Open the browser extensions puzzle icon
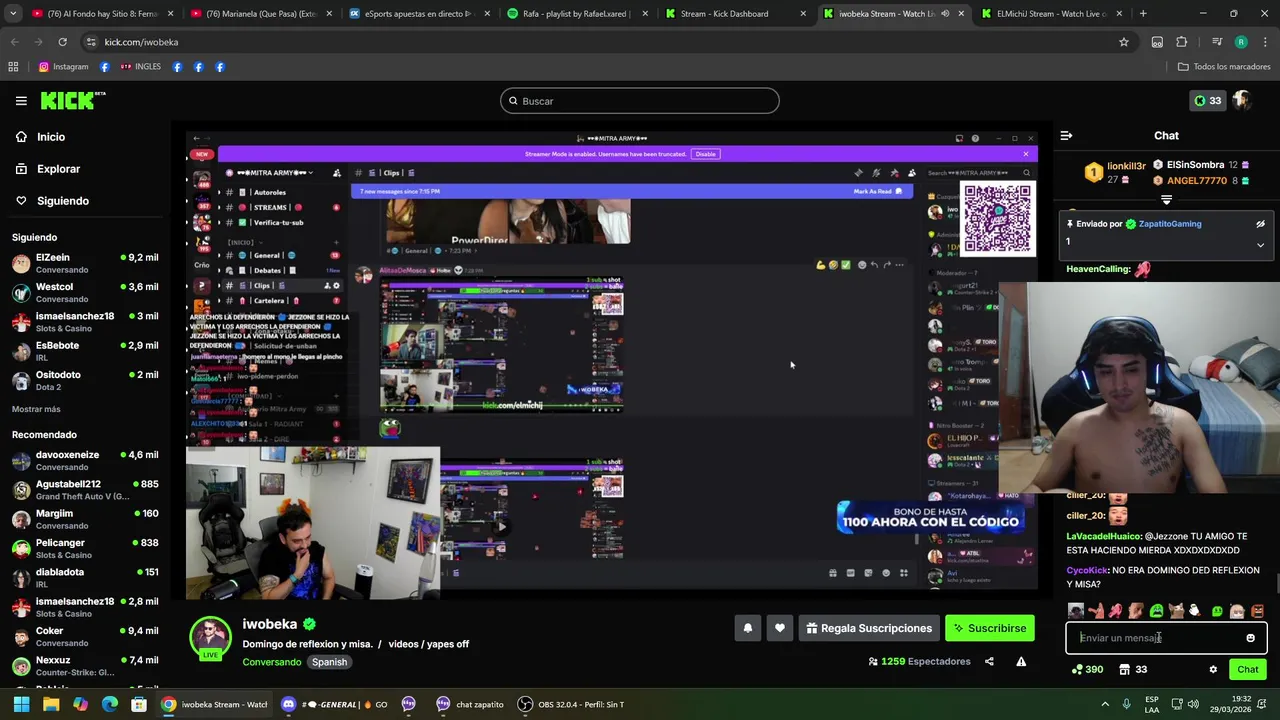Viewport: 1280px width, 720px height. (1181, 42)
